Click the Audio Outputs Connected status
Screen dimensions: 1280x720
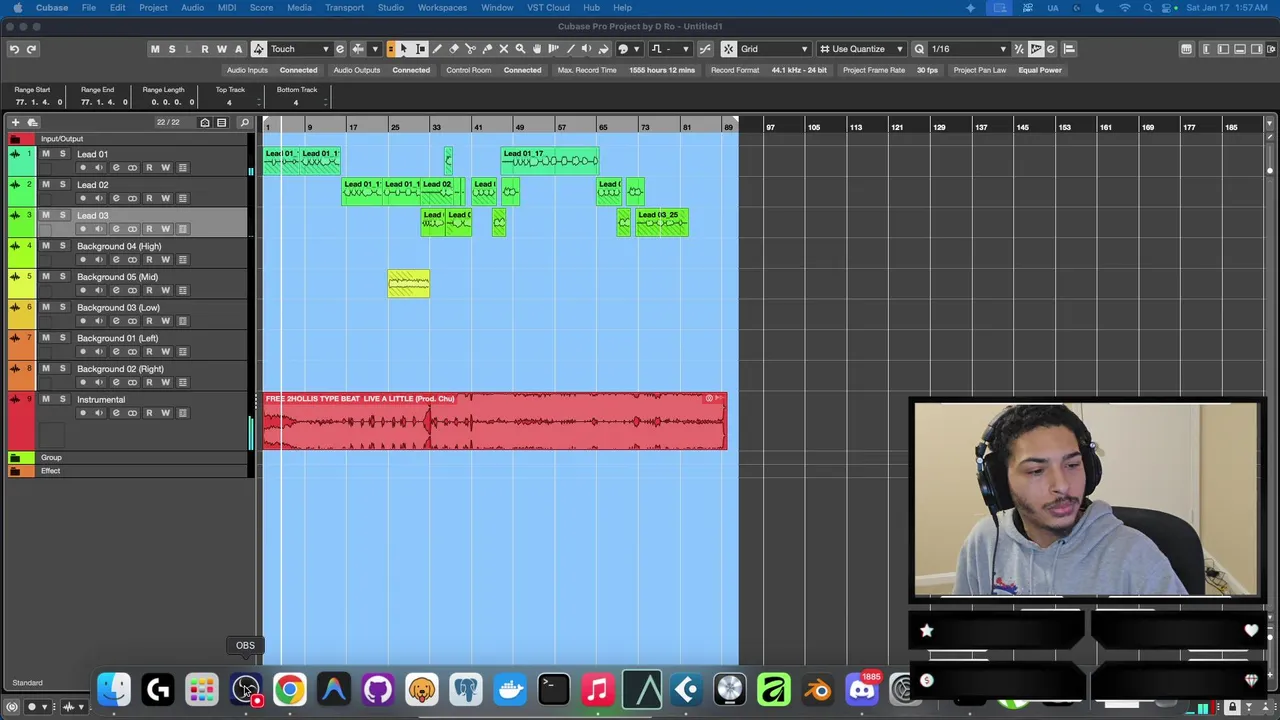pos(411,70)
